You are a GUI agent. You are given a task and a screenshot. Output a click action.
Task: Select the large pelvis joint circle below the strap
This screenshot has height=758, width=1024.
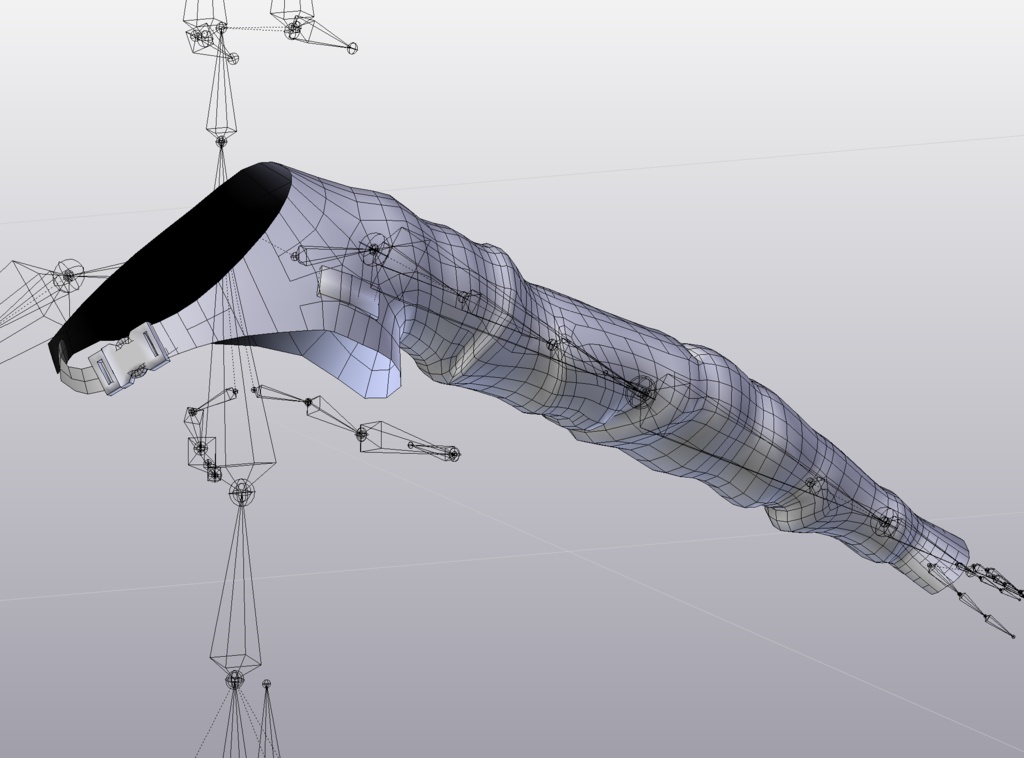(x=242, y=492)
